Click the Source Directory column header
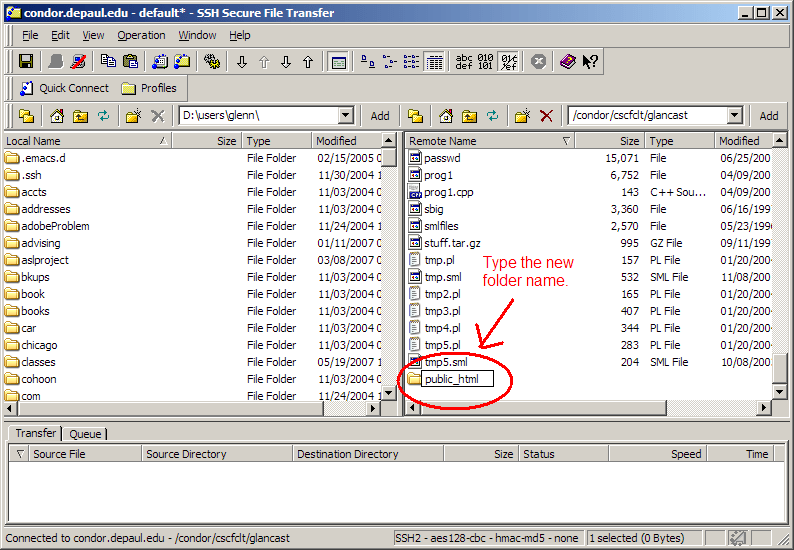This screenshot has height=550, width=794. click(217, 454)
